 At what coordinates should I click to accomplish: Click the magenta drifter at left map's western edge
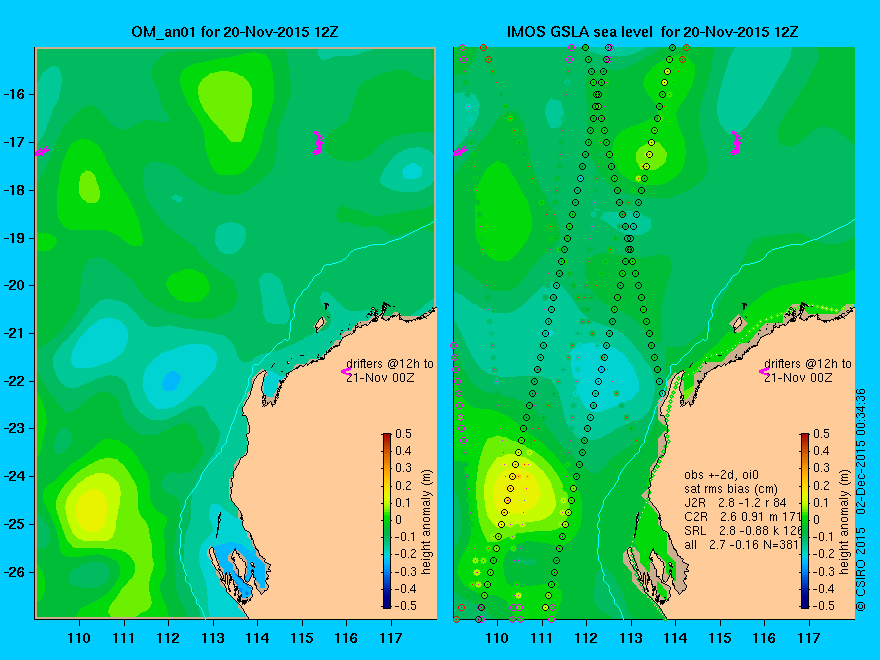point(42,152)
